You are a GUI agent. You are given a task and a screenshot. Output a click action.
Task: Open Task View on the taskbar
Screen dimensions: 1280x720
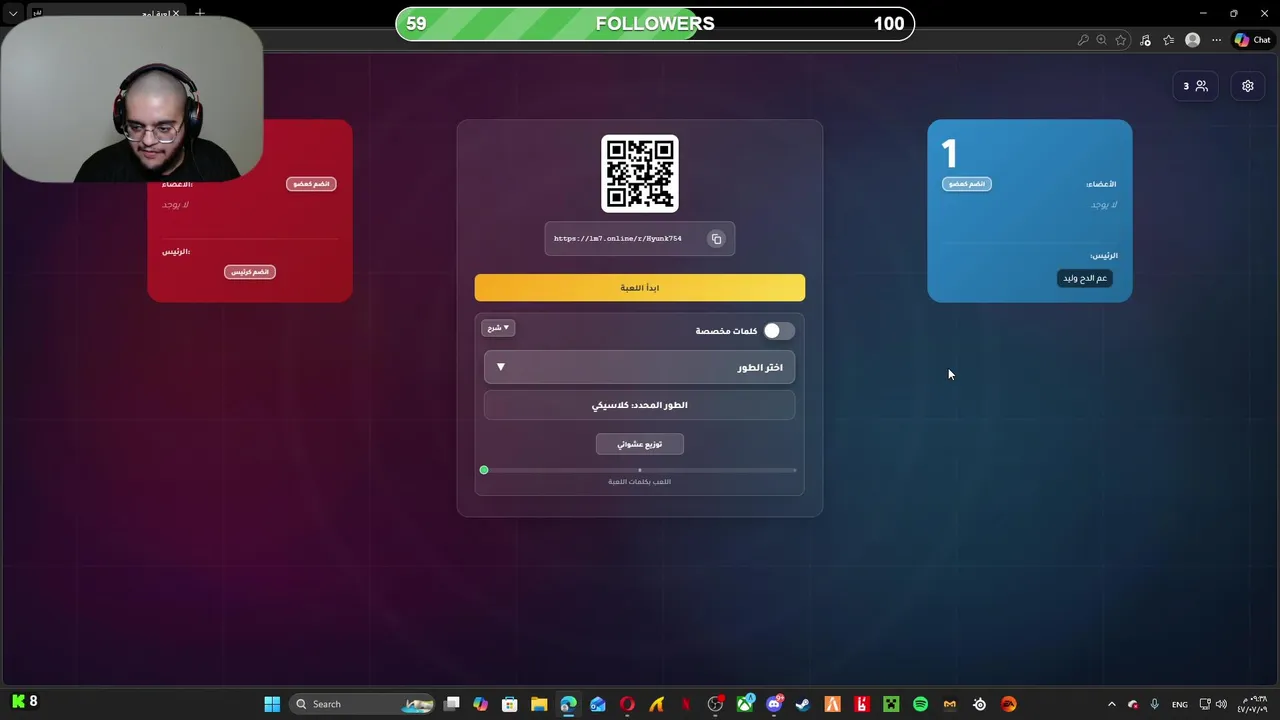point(452,704)
